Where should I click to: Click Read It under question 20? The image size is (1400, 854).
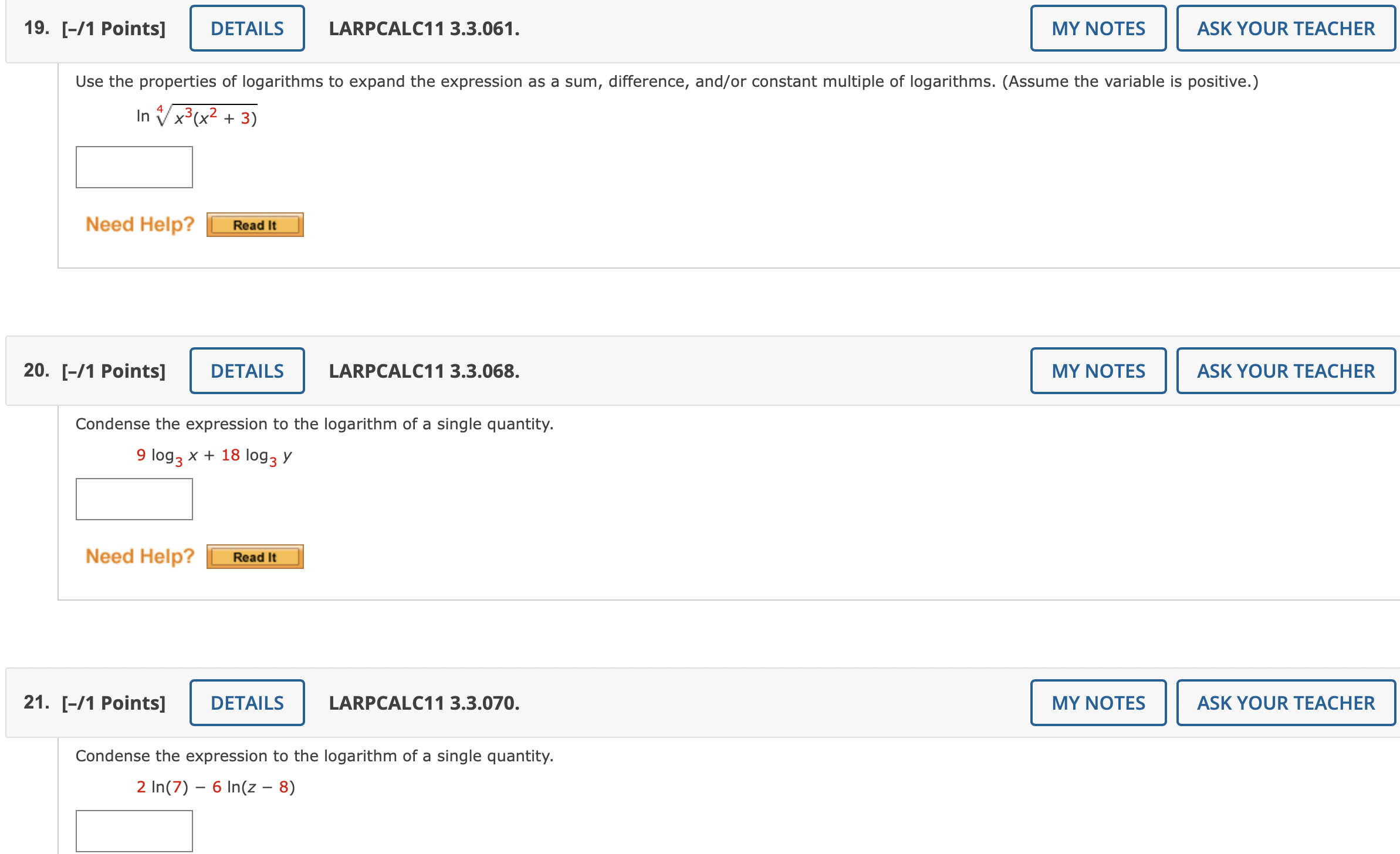pos(254,557)
